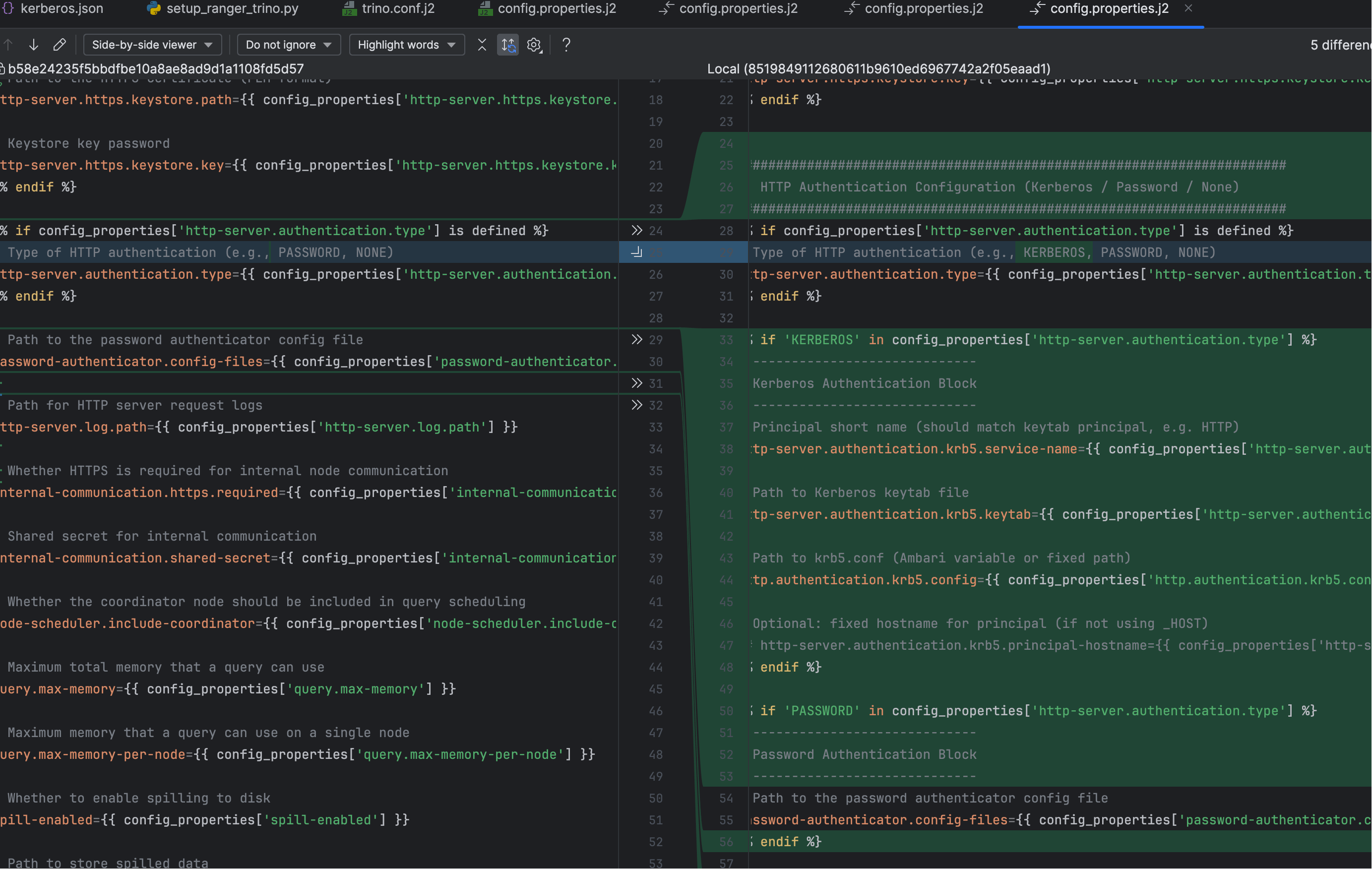The width and height of the screenshot is (1372, 869).
Task: Collapse unchanged fragments icon
Action: pos(482,45)
